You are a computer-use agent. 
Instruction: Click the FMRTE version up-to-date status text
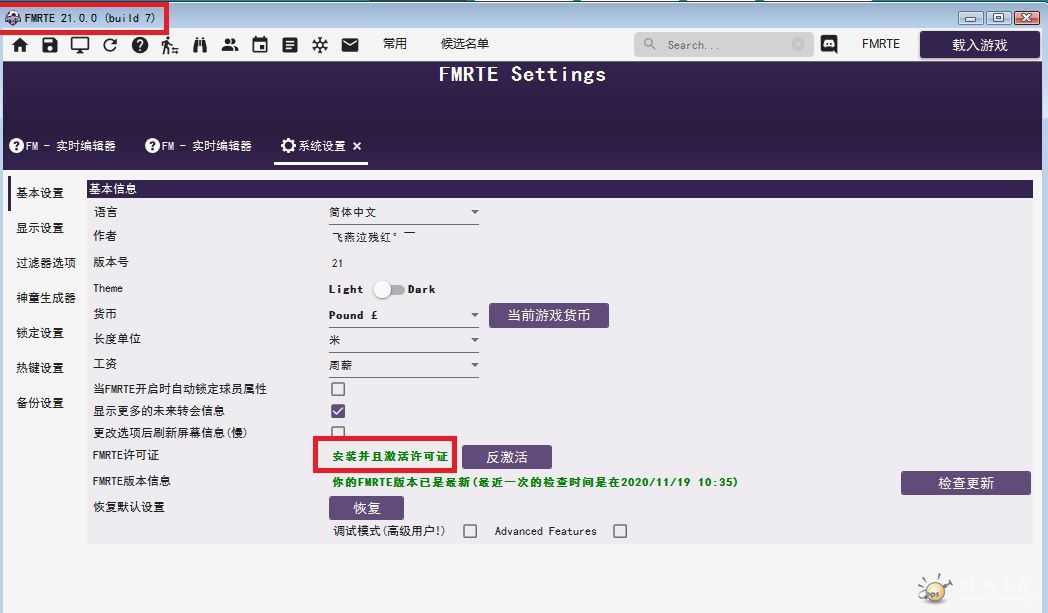pyautogui.click(x=535, y=482)
